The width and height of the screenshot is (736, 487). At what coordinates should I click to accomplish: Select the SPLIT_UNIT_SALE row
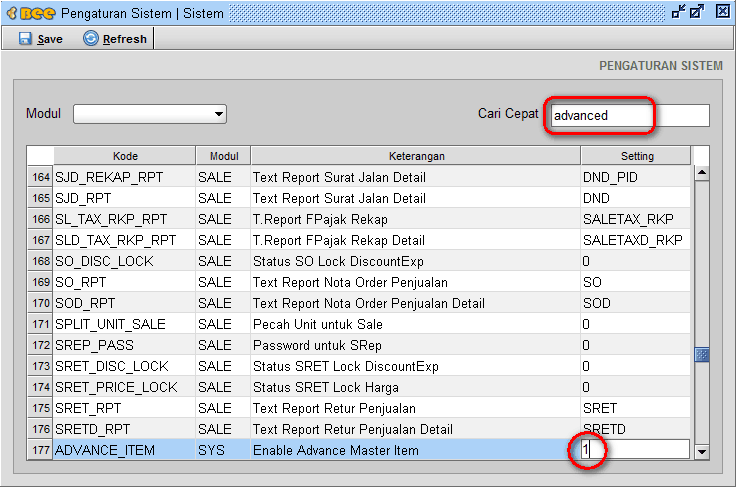tap(359, 324)
